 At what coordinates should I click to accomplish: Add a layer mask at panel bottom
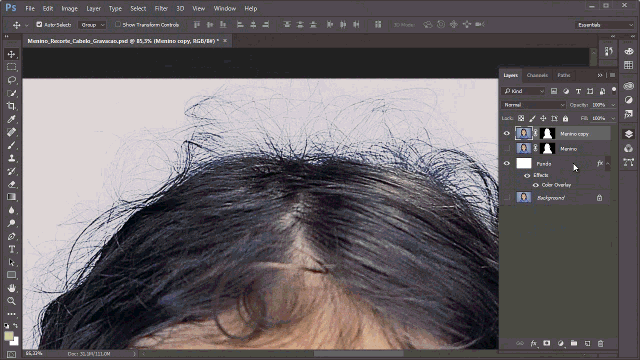tap(547, 344)
